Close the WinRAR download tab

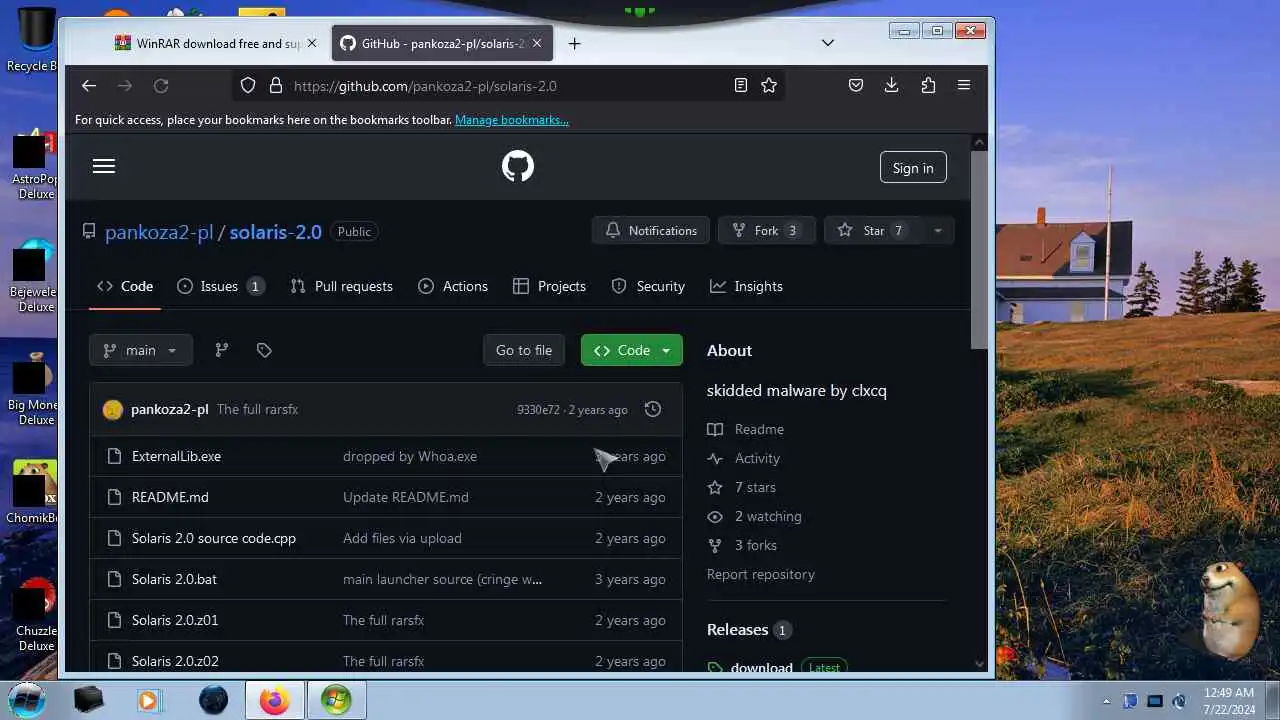point(312,43)
